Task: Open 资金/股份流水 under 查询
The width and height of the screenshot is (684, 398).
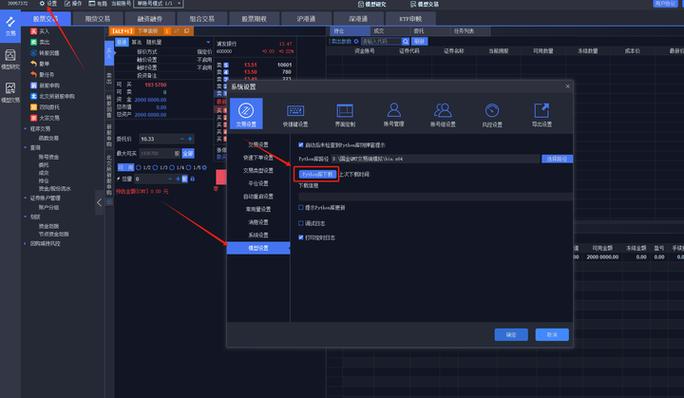Action: pyautogui.click(x=55, y=189)
